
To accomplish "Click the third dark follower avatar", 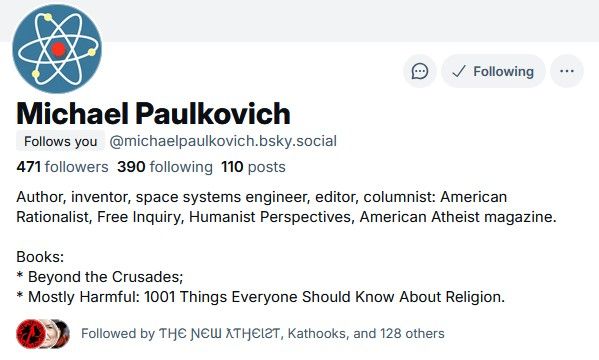I will tap(62, 334).
